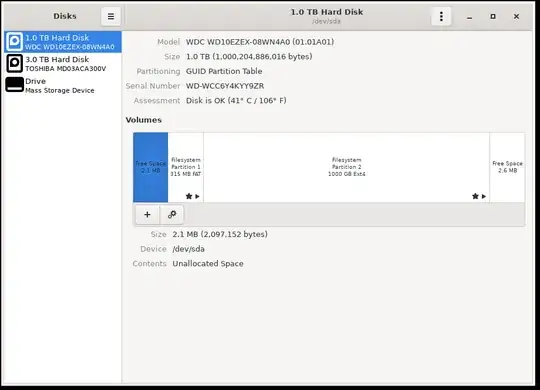This screenshot has width=540, height=390.
Task: Click the assessment text Disk is OK
Action: click(x=236, y=101)
